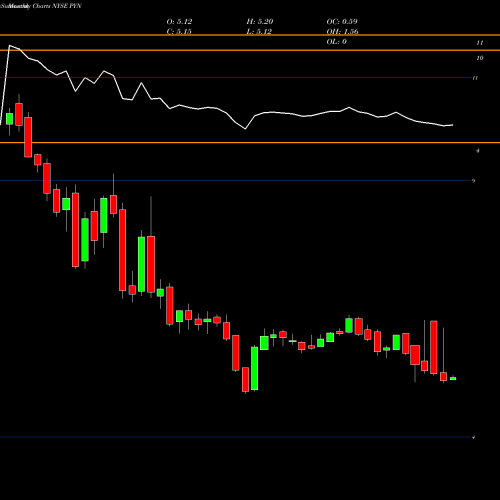Click the 'OL: 0' reading
Image resolution: width=500 pixels, height=500 pixels.
[336, 41]
